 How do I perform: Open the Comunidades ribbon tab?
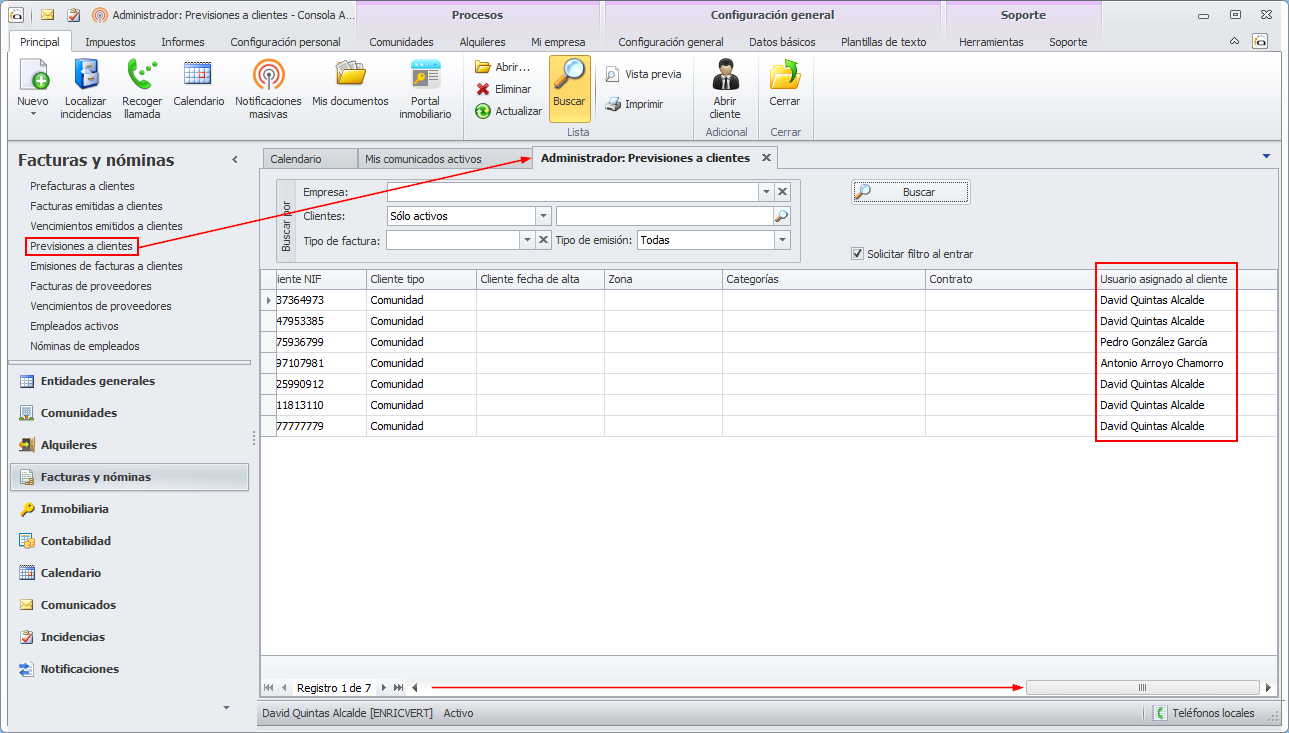[401, 42]
